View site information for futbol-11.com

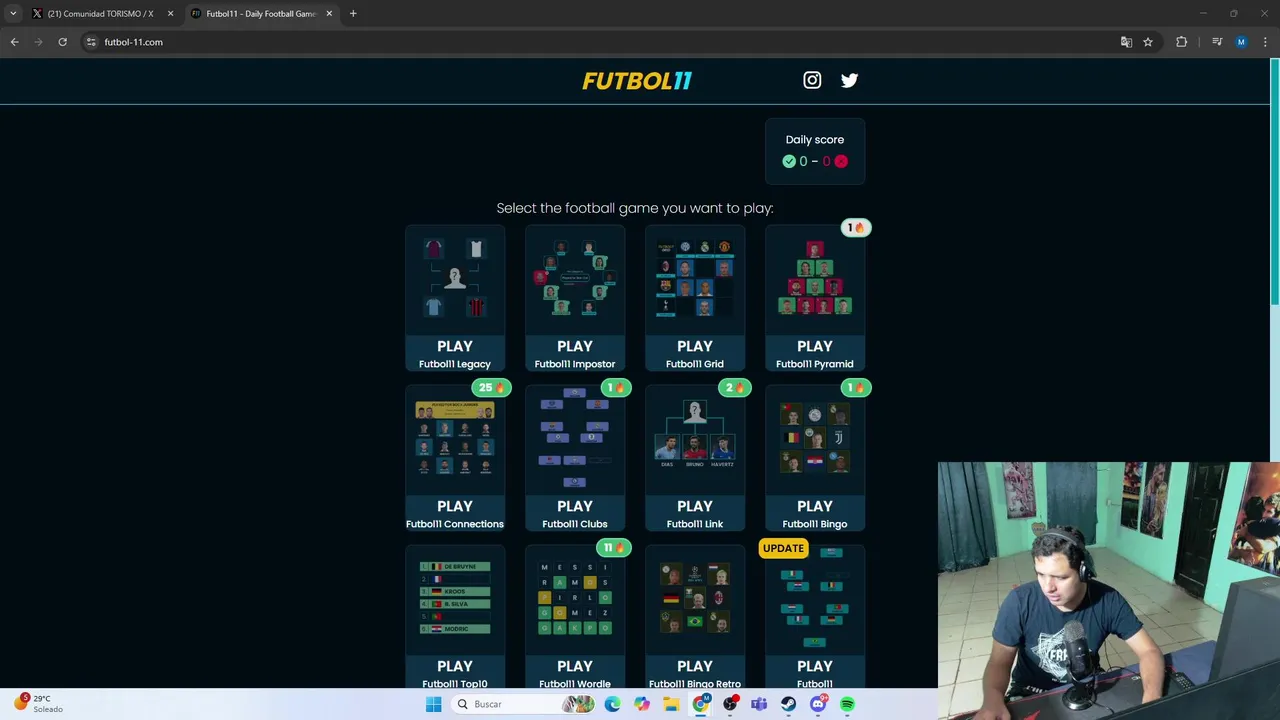[91, 42]
